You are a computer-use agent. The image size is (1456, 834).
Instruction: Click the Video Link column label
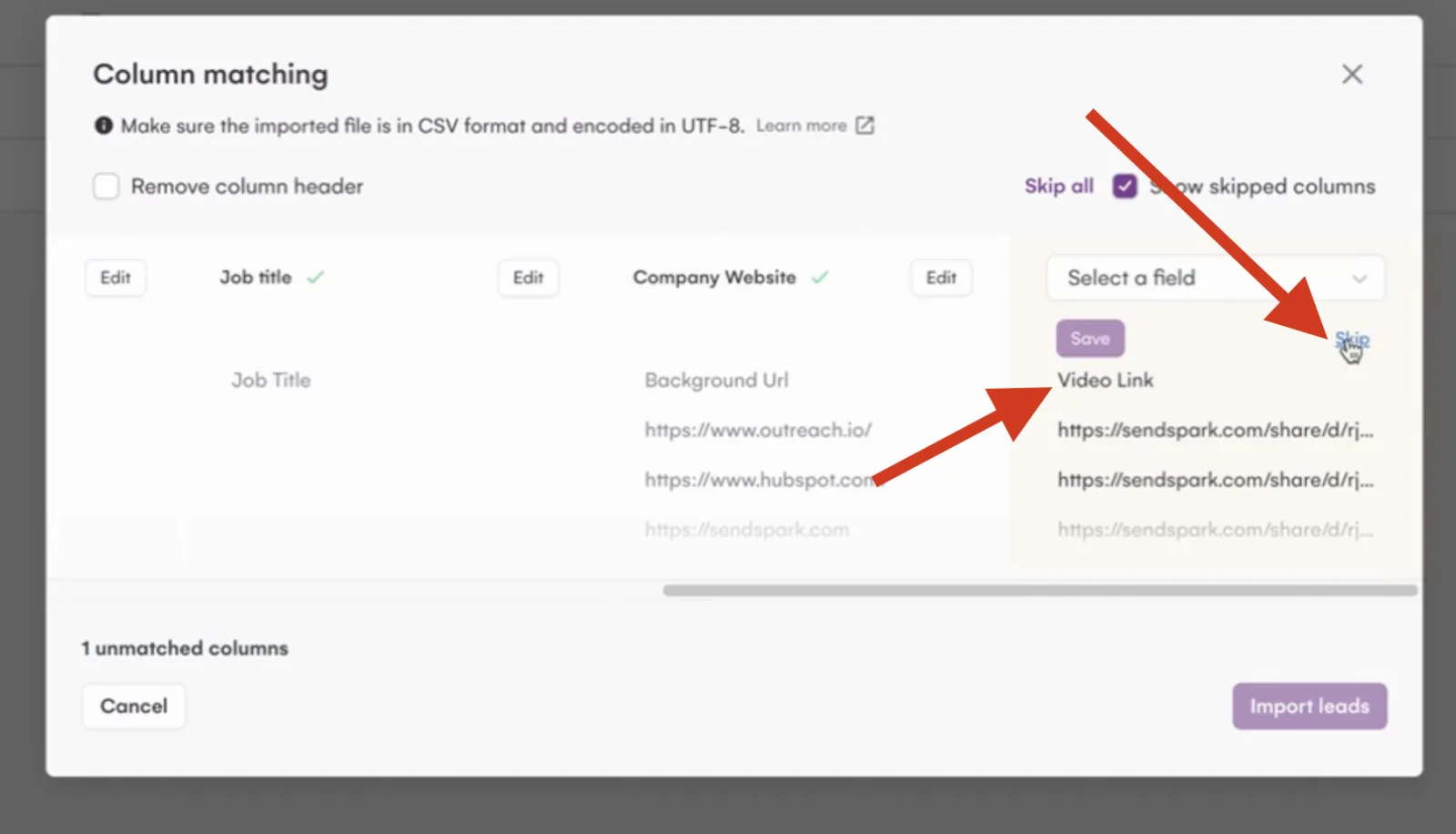pyautogui.click(x=1106, y=381)
